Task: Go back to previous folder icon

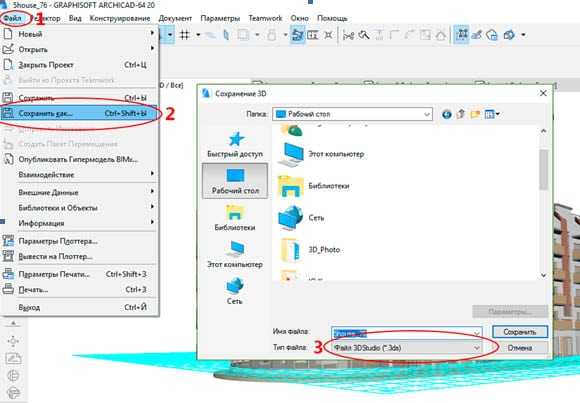Action: click(x=446, y=114)
